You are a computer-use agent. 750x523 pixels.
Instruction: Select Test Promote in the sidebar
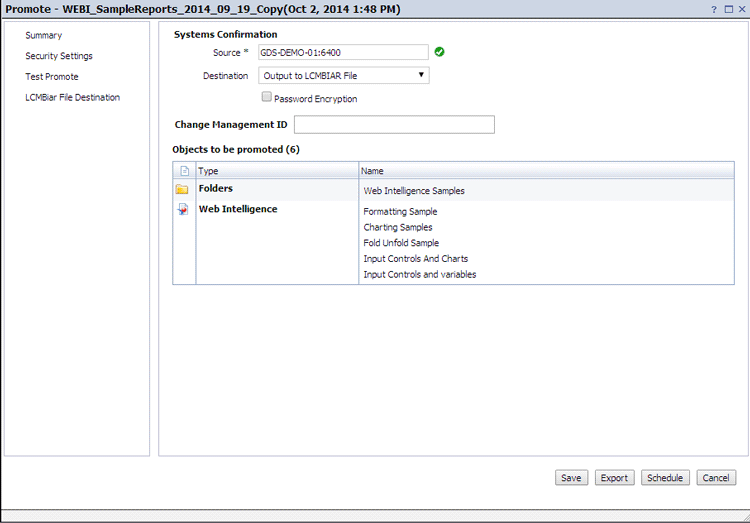pyautogui.click(x=52, y=77)
